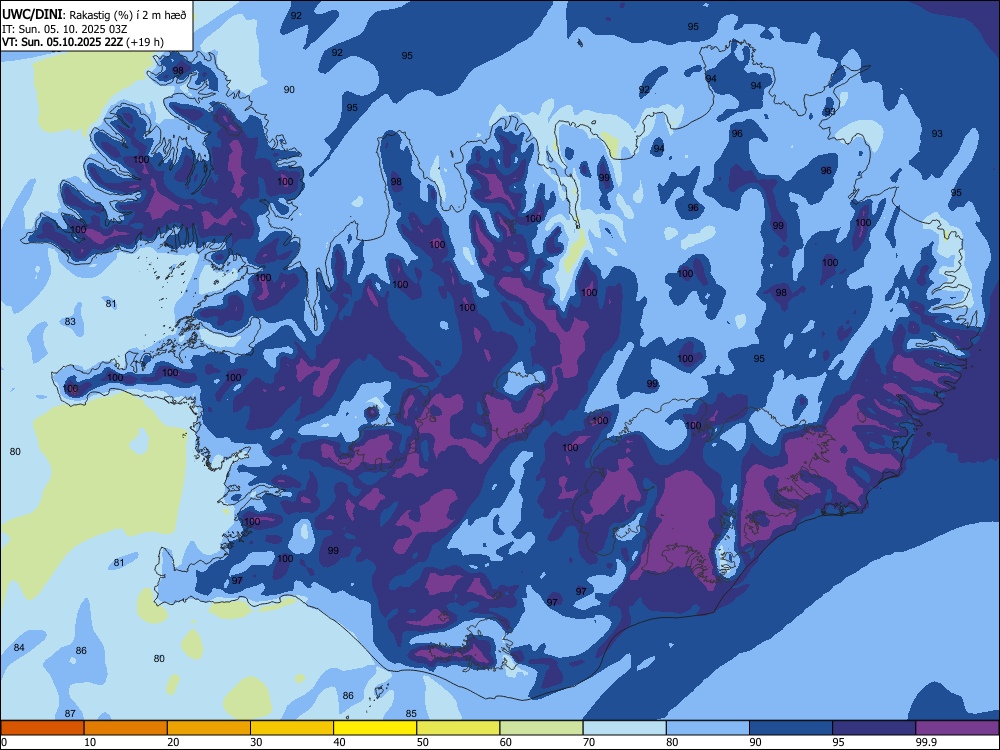Click the '85' humidity value on the map
The height and width of the screenshot is (750, 1000).
tap(411, 714)
